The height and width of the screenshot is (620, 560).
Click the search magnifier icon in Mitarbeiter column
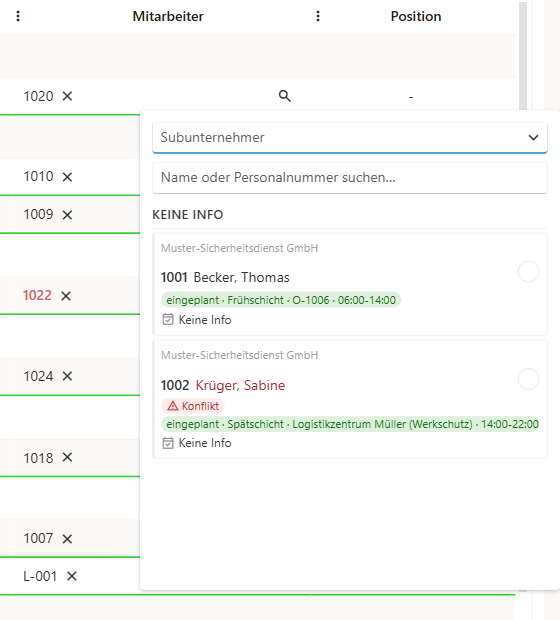(285, 96)
